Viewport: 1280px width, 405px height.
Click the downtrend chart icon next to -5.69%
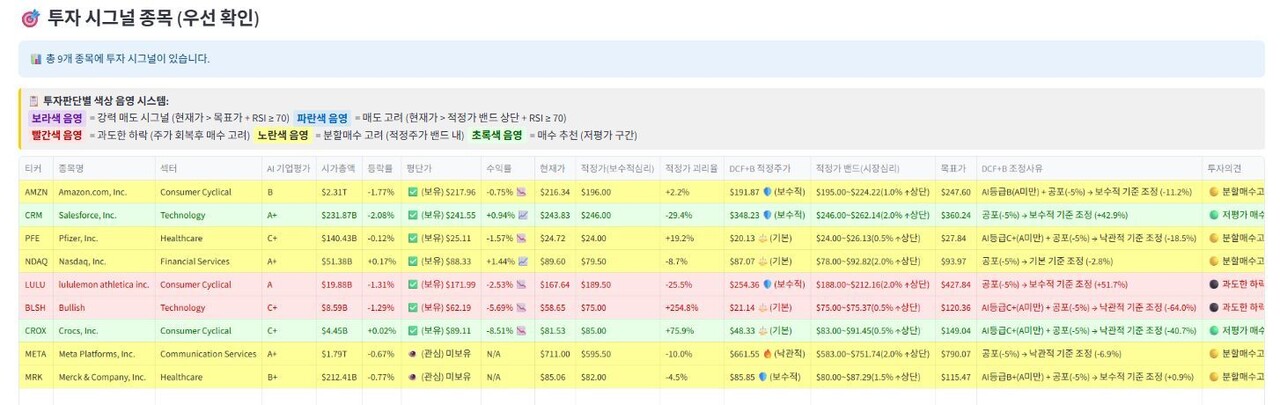click(521, 307)
